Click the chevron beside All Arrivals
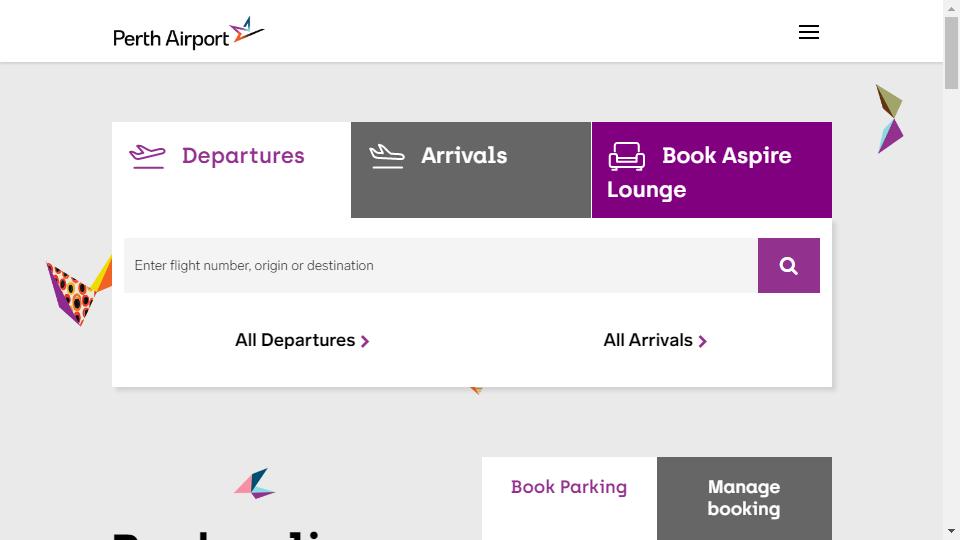The image size is (960, 540). 703,341
